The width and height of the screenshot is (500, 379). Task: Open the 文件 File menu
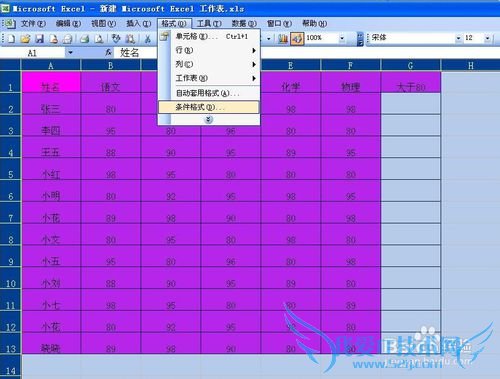point(33,24)
